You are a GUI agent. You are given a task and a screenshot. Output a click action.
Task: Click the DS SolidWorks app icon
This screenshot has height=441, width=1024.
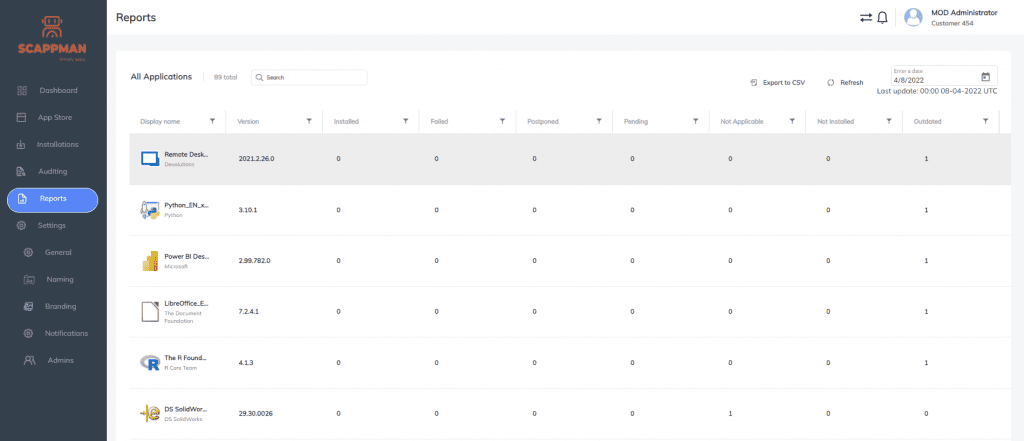pyautogui.click(x=150, y=414)
